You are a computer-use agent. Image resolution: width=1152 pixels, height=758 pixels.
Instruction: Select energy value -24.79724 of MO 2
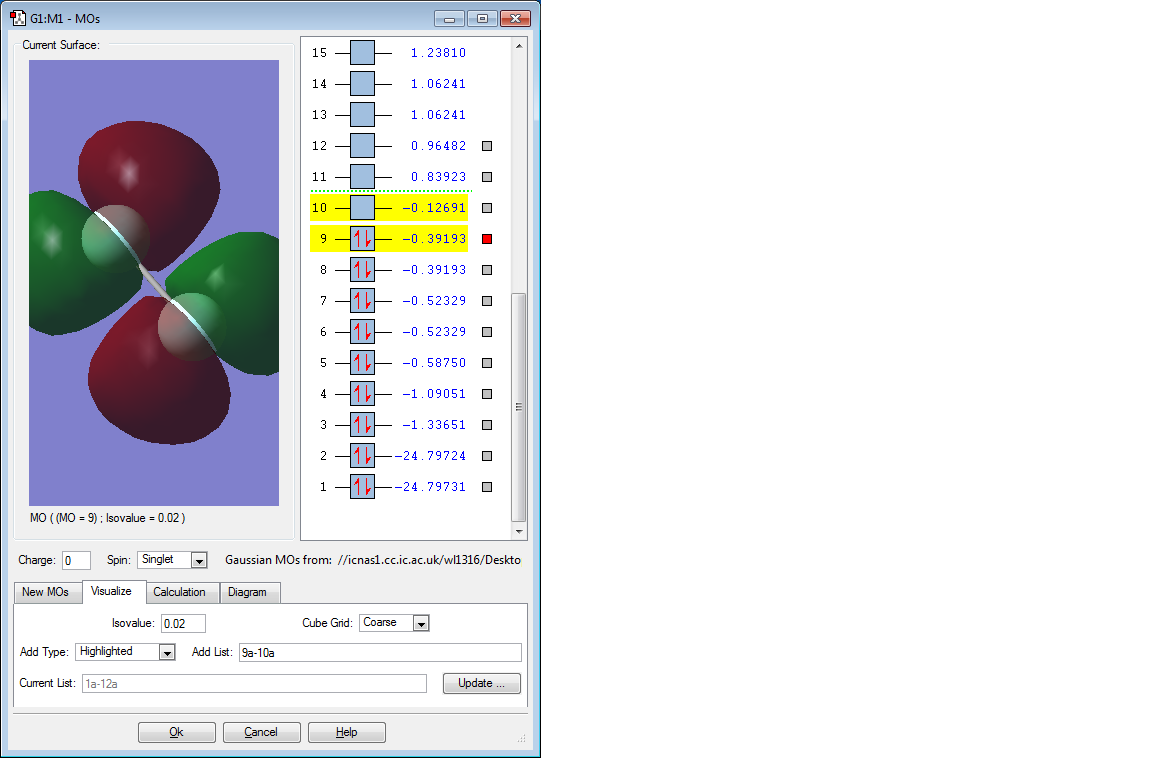[x=431, y=456]
